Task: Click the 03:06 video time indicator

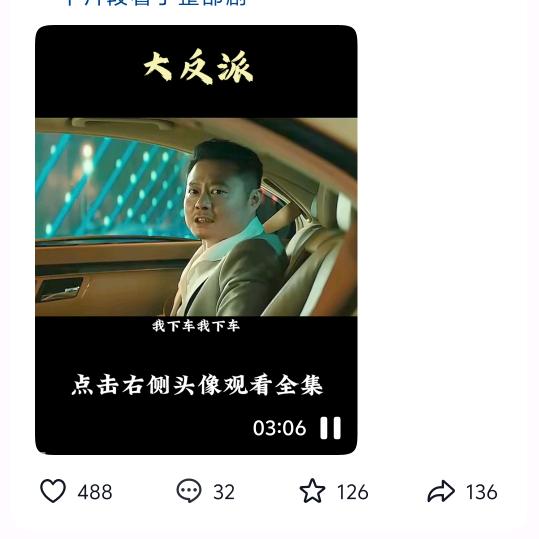Action: pos(279,428)
